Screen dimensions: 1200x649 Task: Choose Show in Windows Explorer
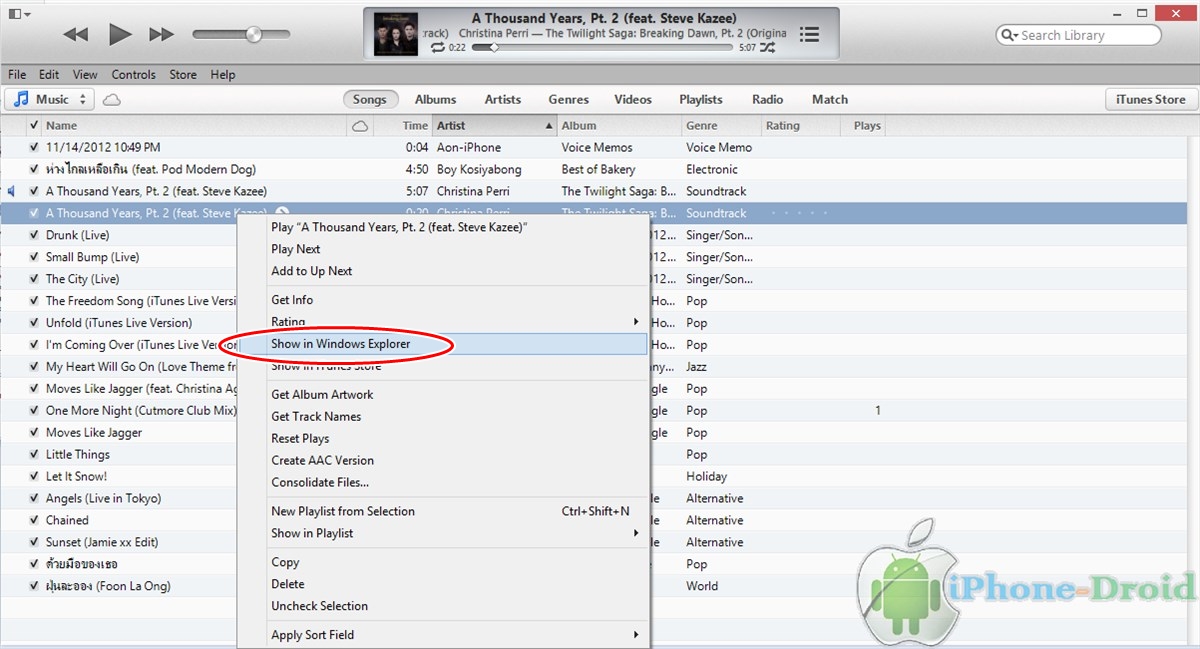444,344
